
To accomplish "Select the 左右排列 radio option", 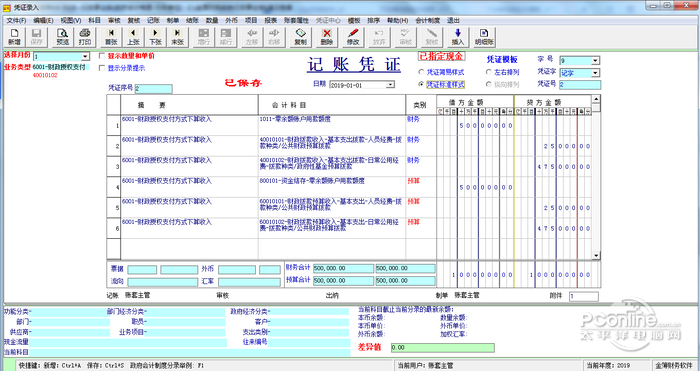I will [x=488, y=72].
